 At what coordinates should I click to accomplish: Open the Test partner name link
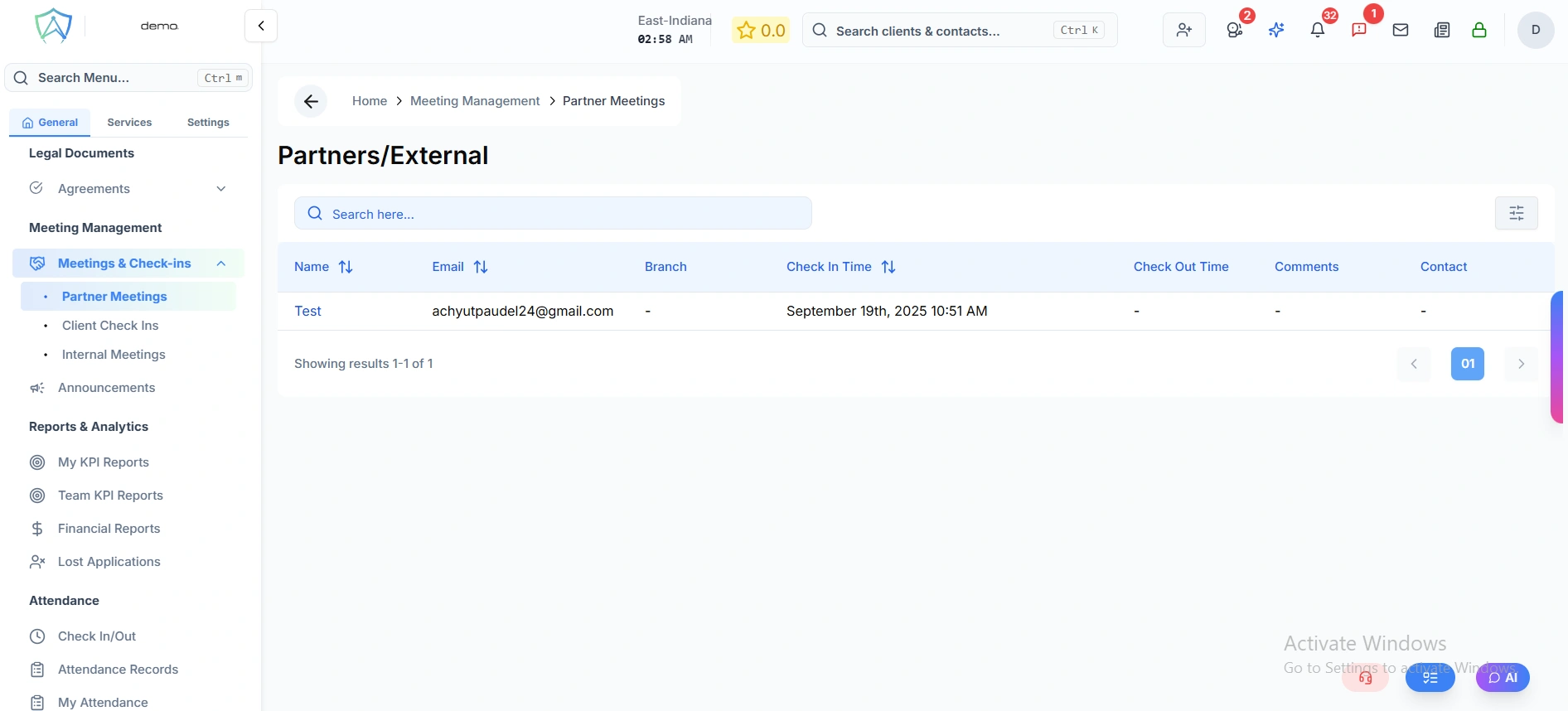307,312
